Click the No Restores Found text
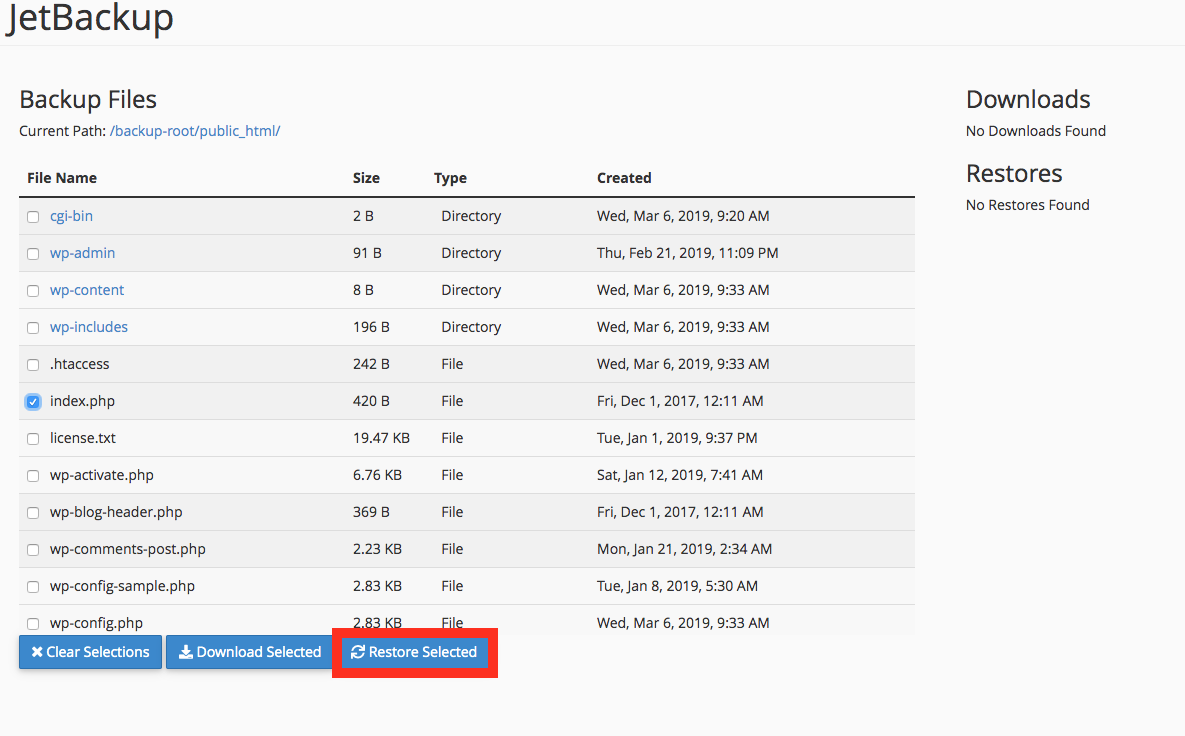 click(1028, 205)
